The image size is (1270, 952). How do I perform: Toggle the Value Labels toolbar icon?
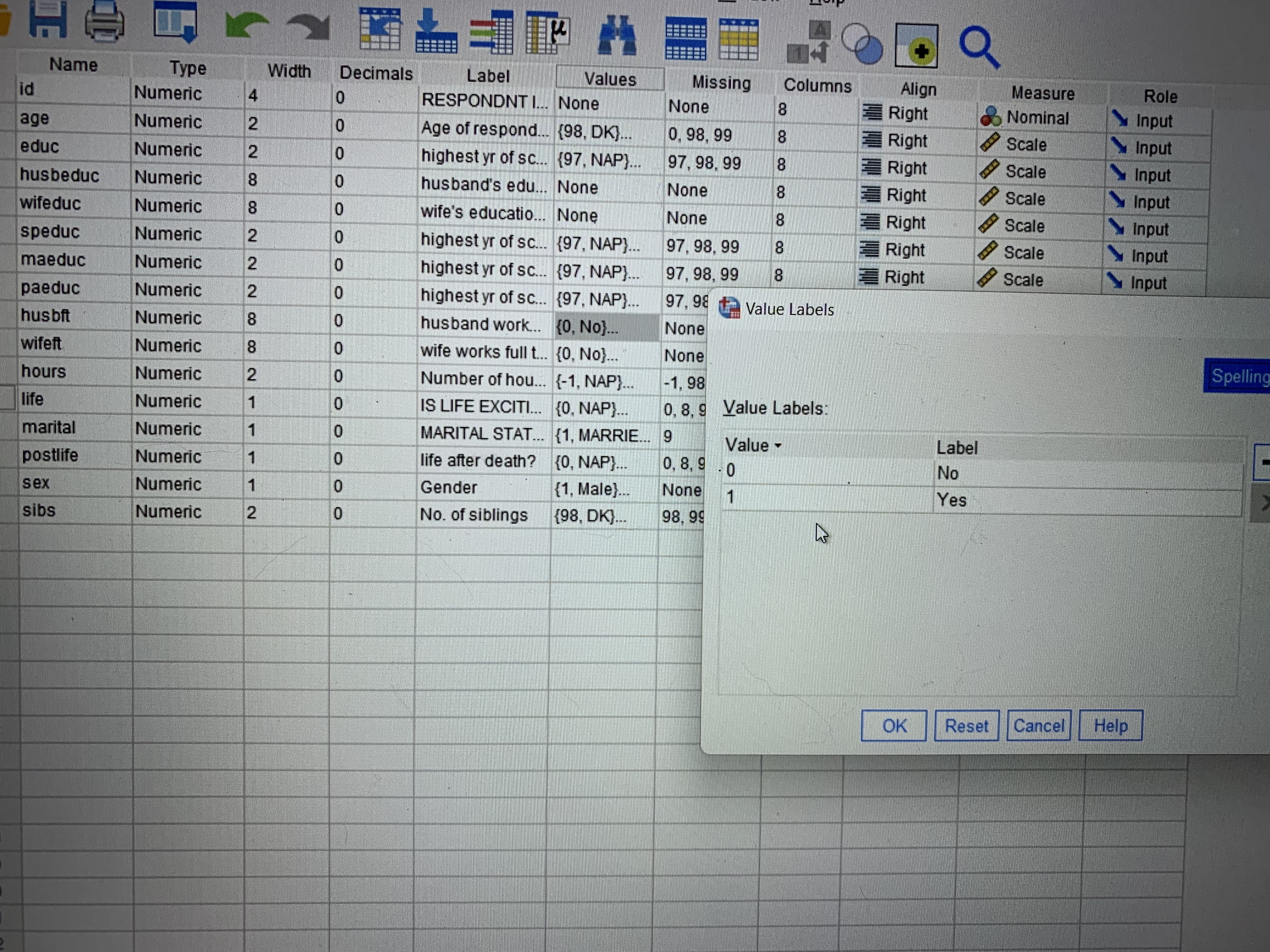coord(809,42)
